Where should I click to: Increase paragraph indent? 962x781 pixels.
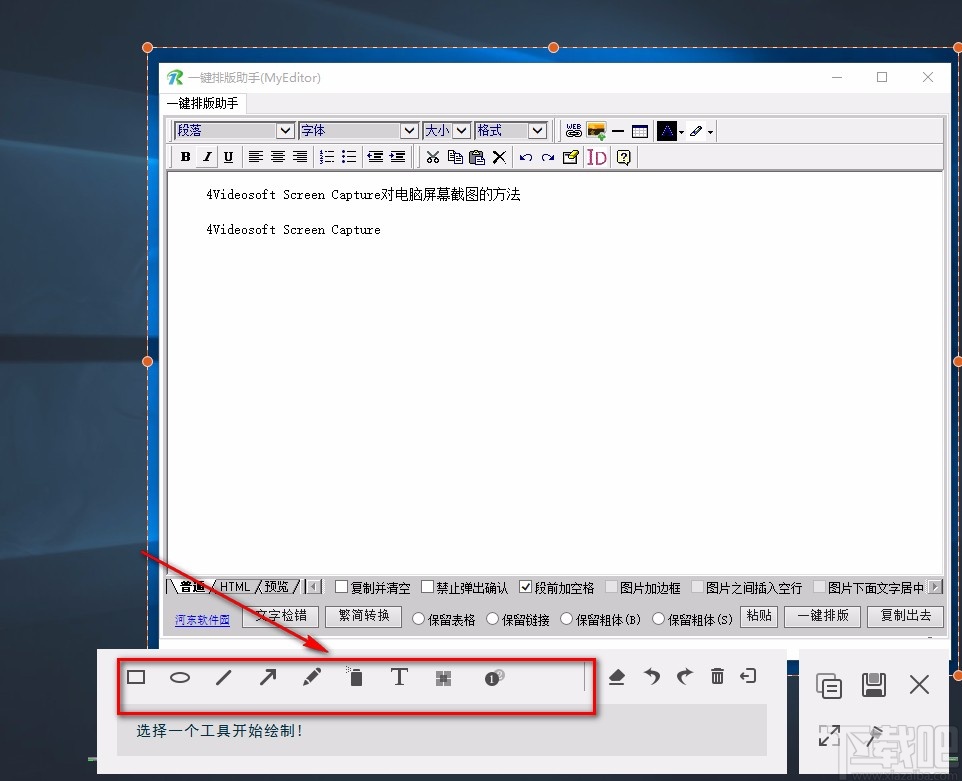point(397,157)
